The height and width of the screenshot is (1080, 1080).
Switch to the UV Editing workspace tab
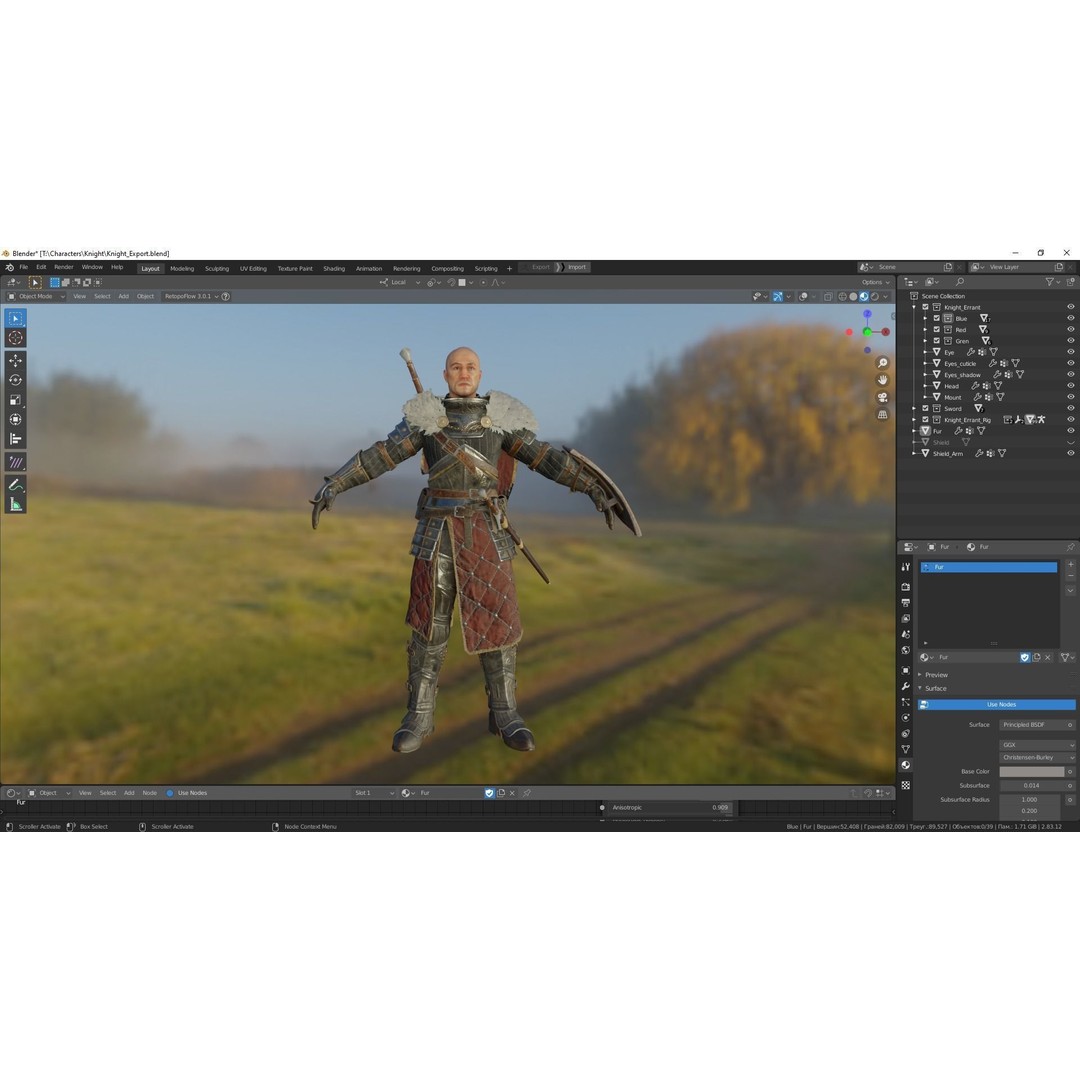253,269
